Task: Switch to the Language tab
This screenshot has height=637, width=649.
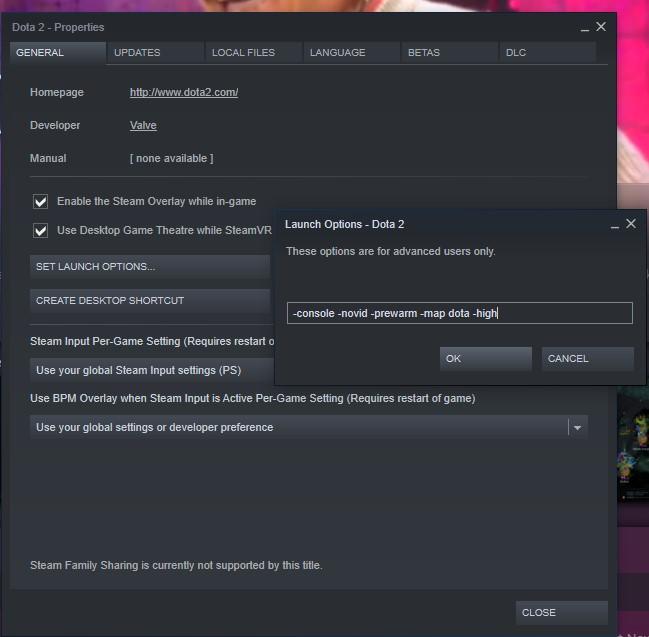Action: click(351, 53)
